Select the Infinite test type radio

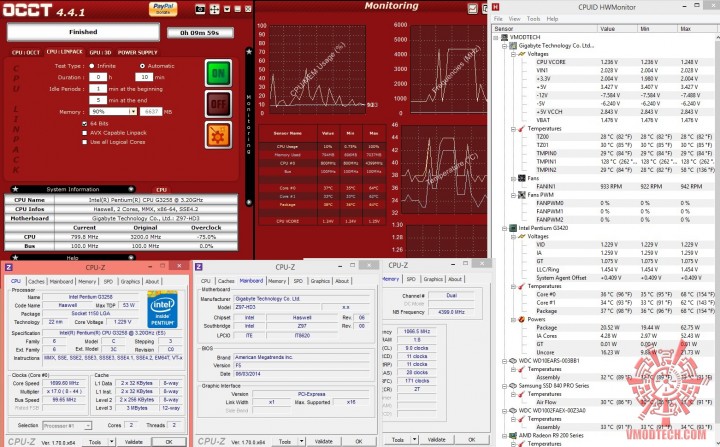click(92, 66)
